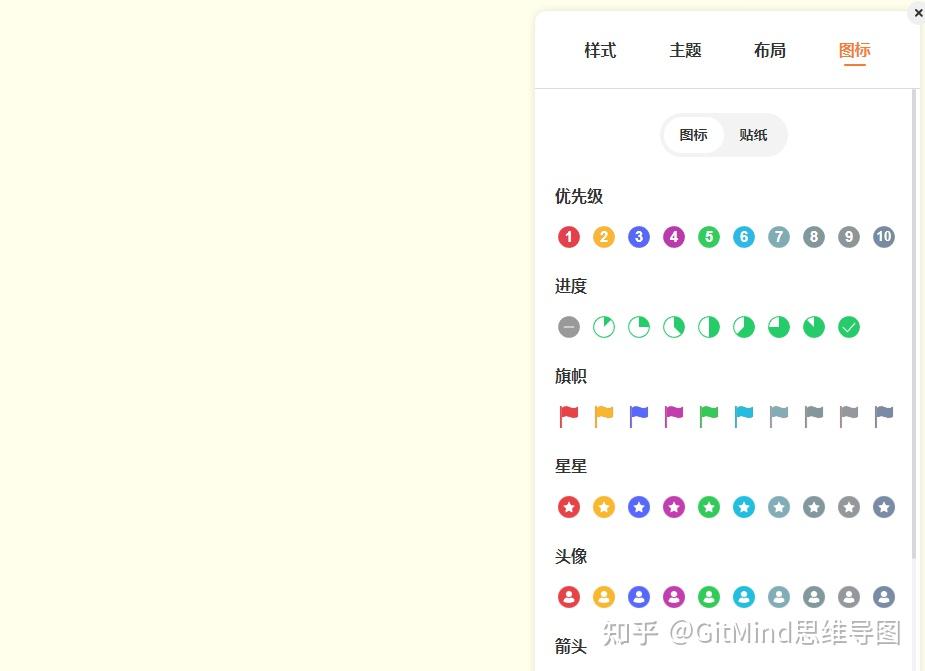
Task: Pick the yellow star icon
Action: coord(604,507)
